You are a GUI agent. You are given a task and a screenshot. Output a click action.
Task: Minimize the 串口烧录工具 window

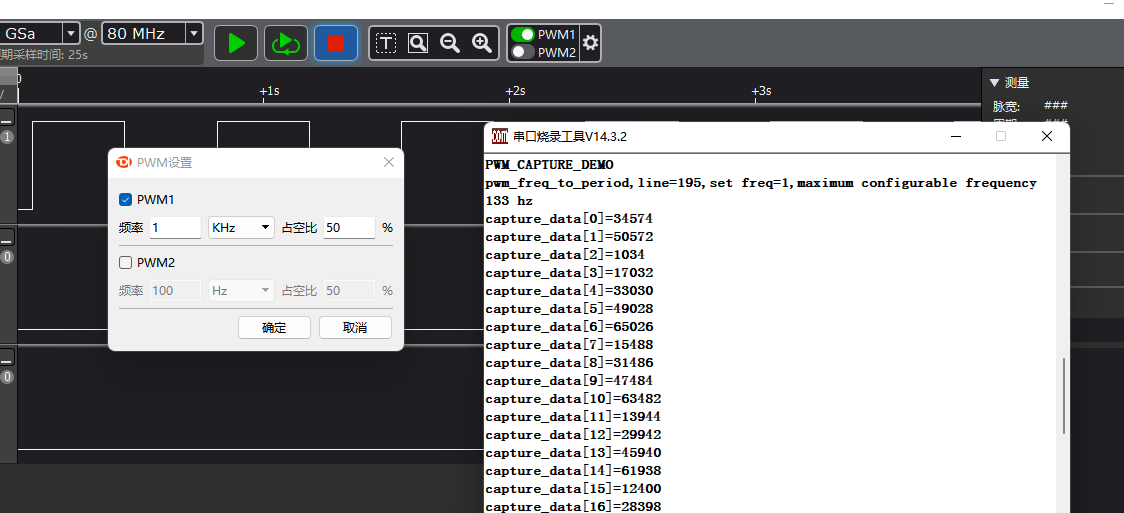(x=956, y=136)
